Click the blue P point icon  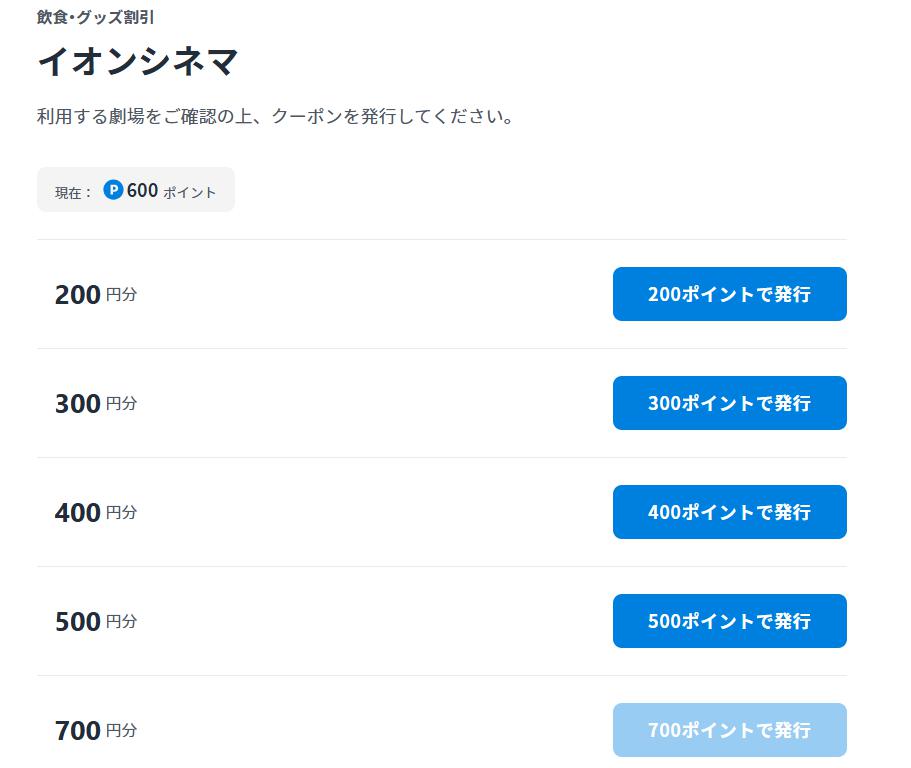[113, 189]
